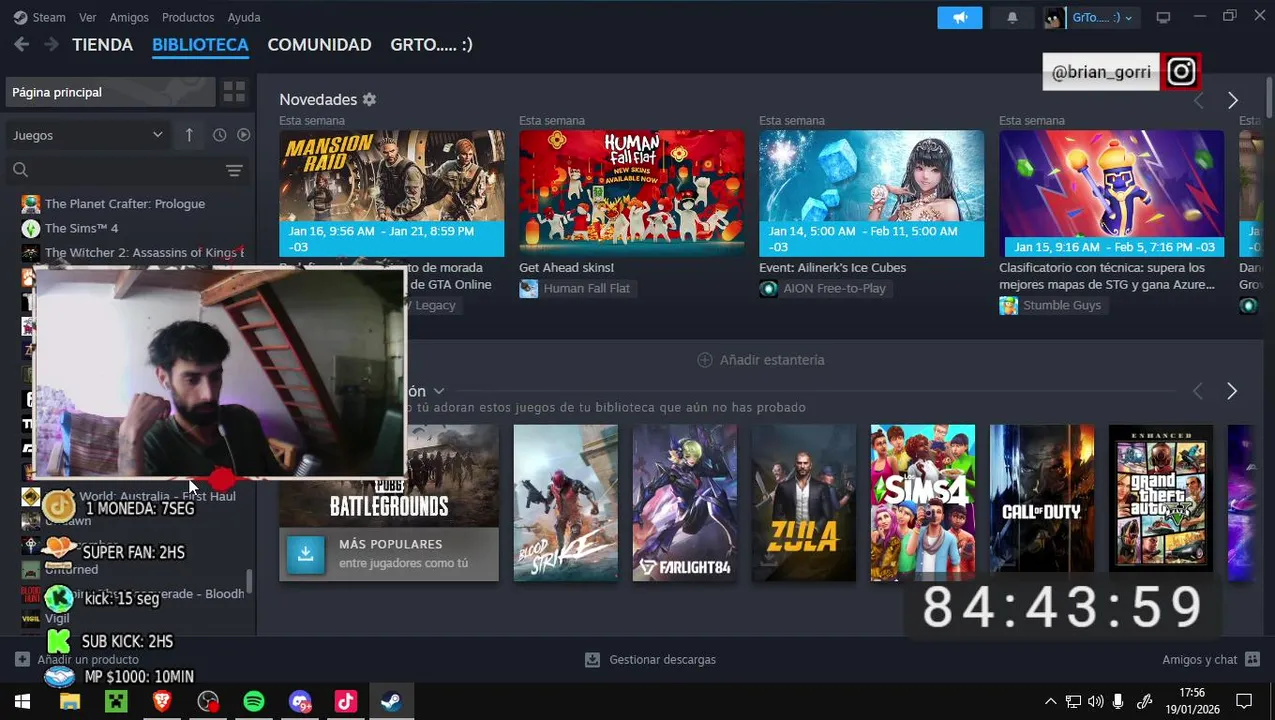Go to the BIBLIOTECA tab
The width and height of the screenshot is (1275, 720).
(x=200, y=45)
